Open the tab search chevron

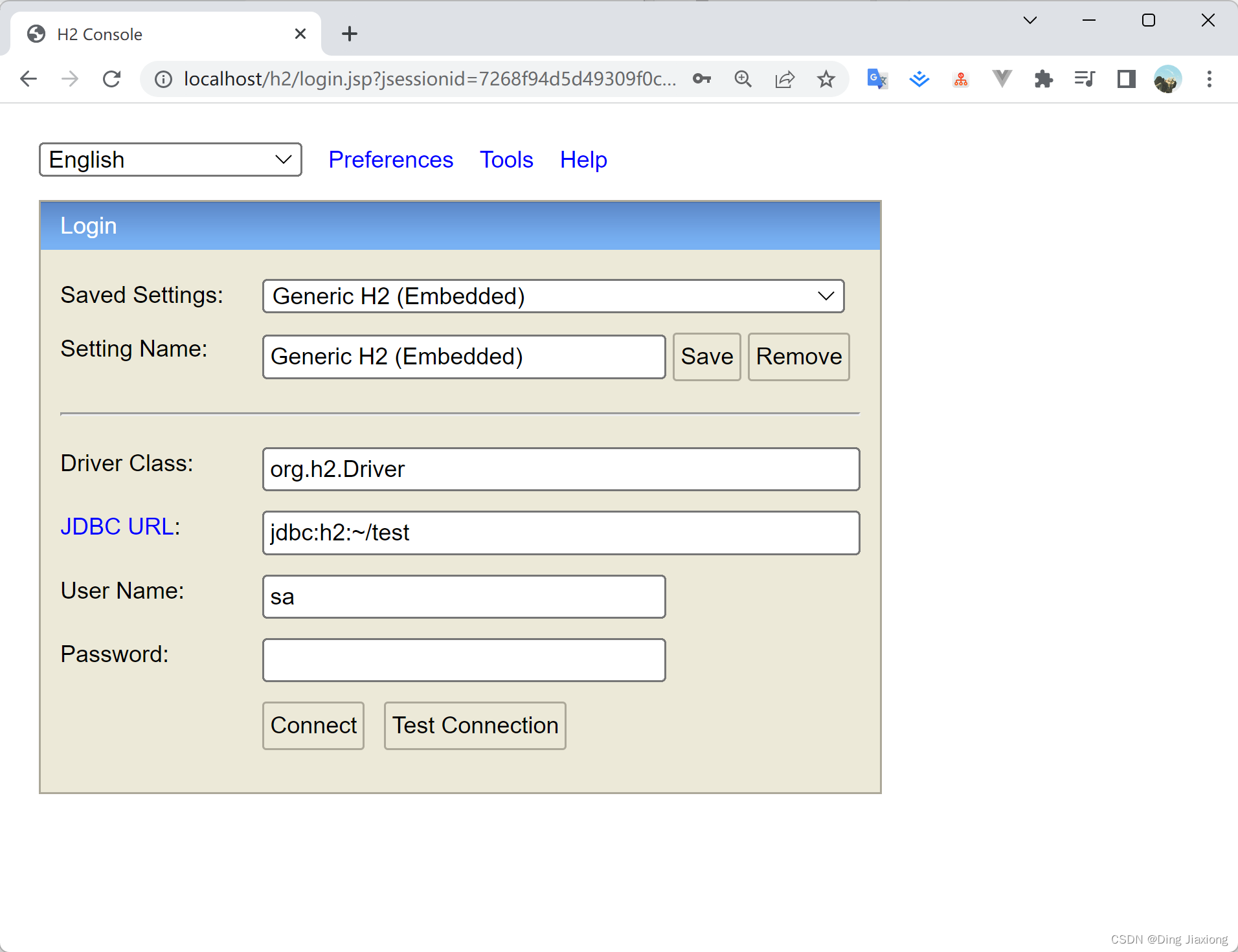(1030, 21)
